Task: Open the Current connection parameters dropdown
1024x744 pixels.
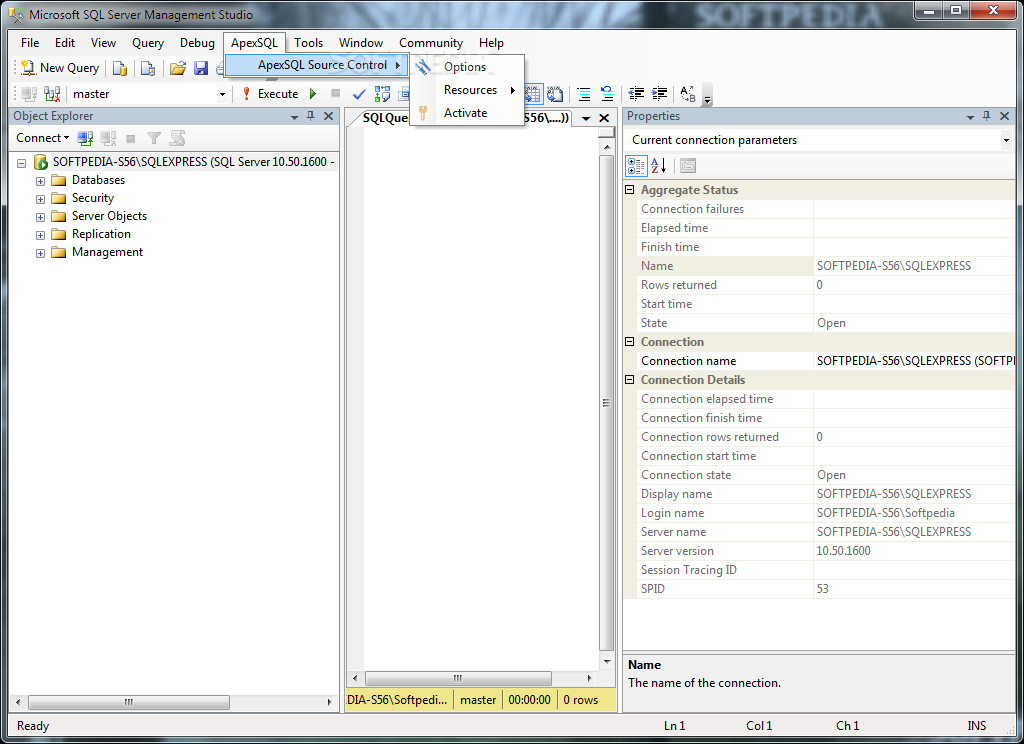Action: pos(1006,140)
